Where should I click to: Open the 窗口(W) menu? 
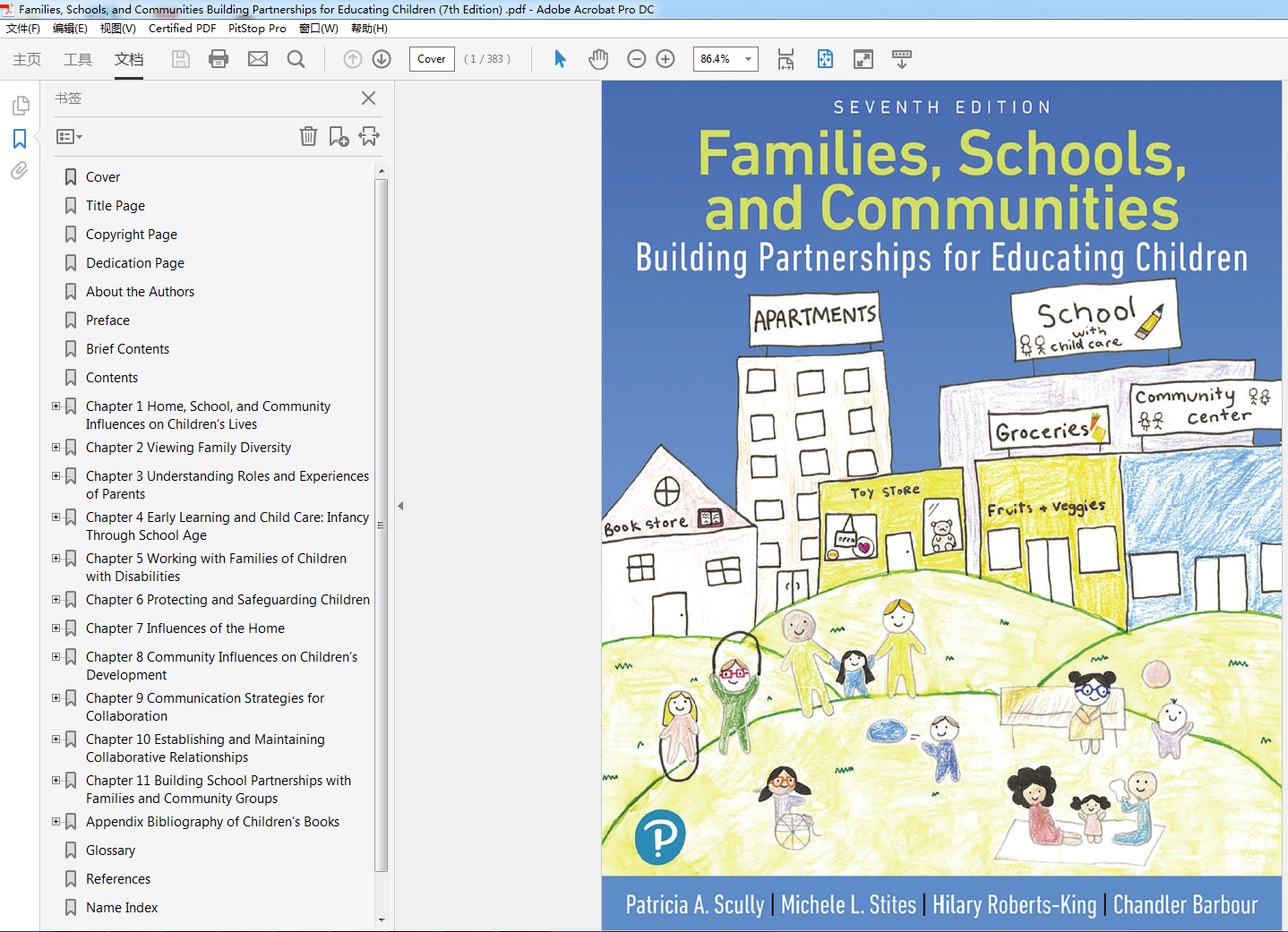coord(319,29)
